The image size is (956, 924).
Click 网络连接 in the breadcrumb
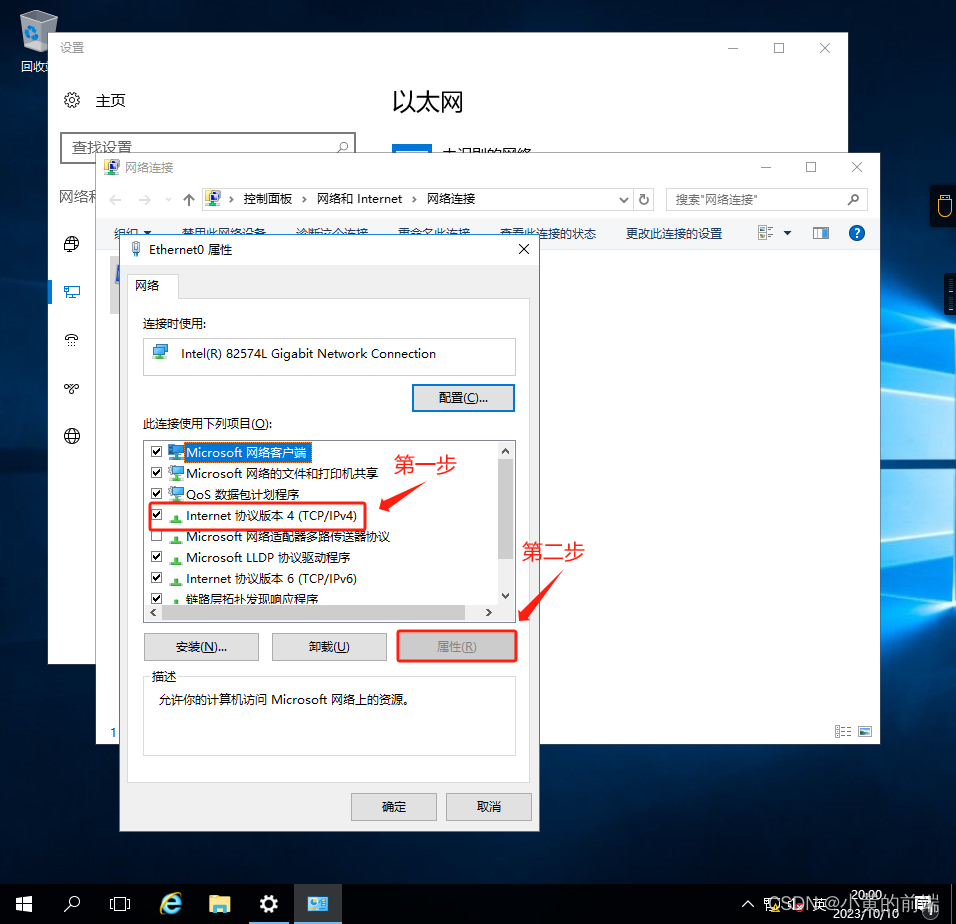pyautogui.click(x=451, y=199)
